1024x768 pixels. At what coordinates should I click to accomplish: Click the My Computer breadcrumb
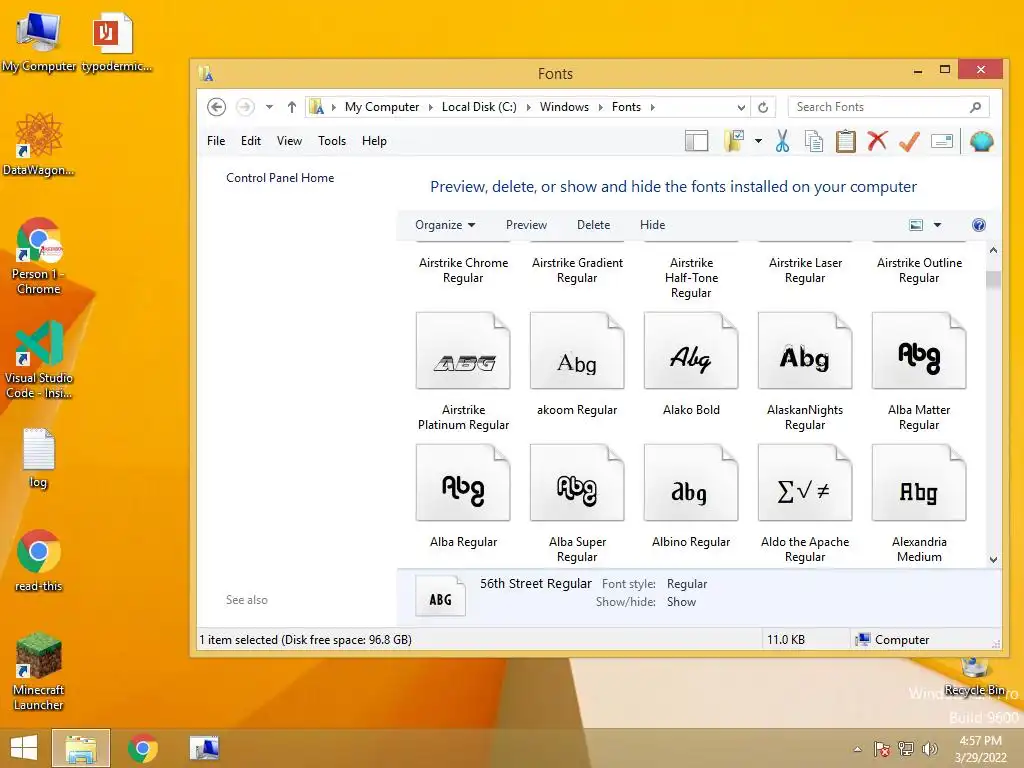[x=381, y=107]
